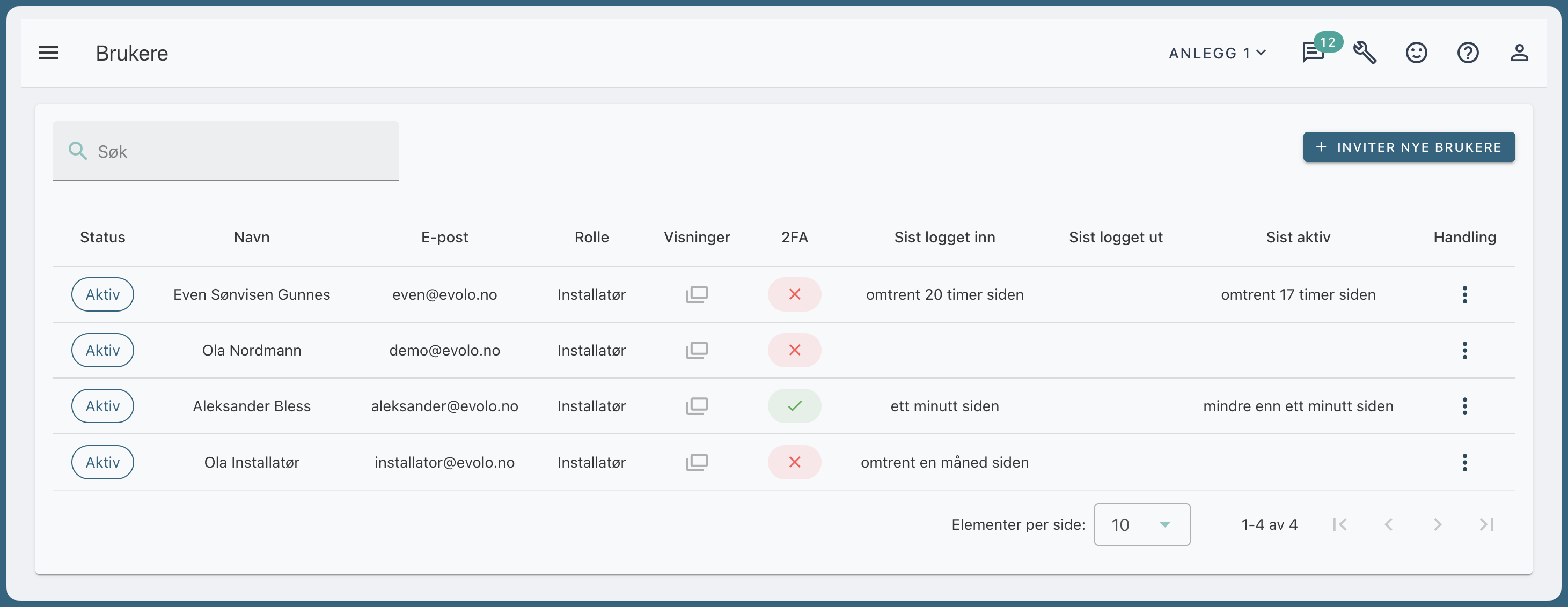
Task: Open views icon for Even Sønvisen Gunnes
Action: coord(697,294)
